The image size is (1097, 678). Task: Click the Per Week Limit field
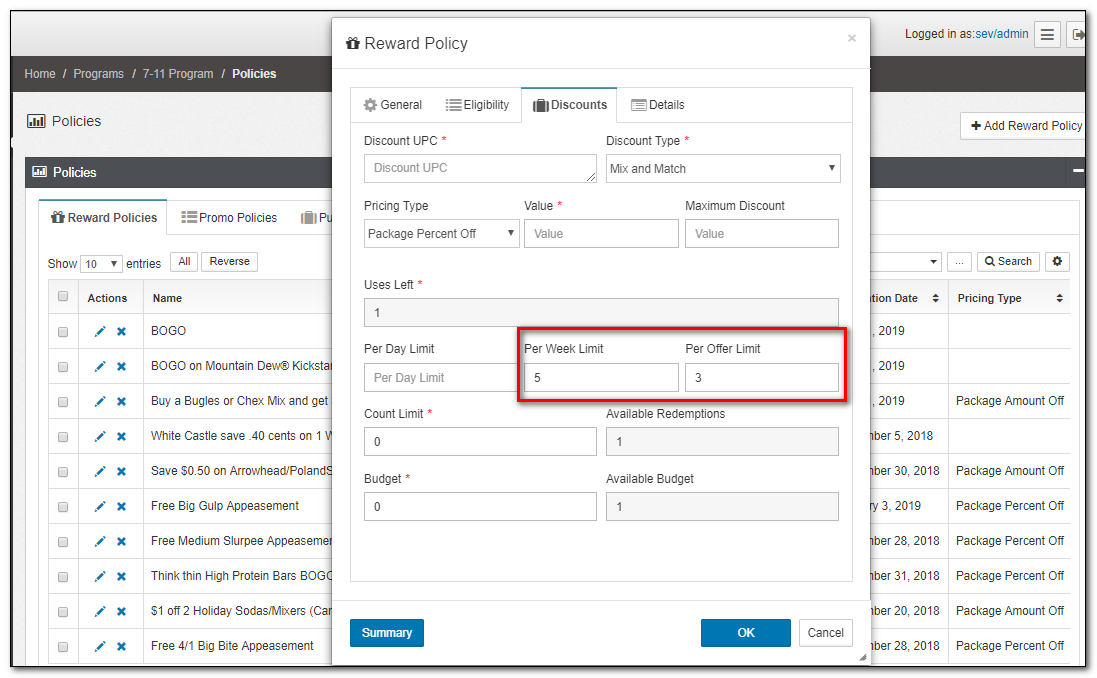[601, 378]
